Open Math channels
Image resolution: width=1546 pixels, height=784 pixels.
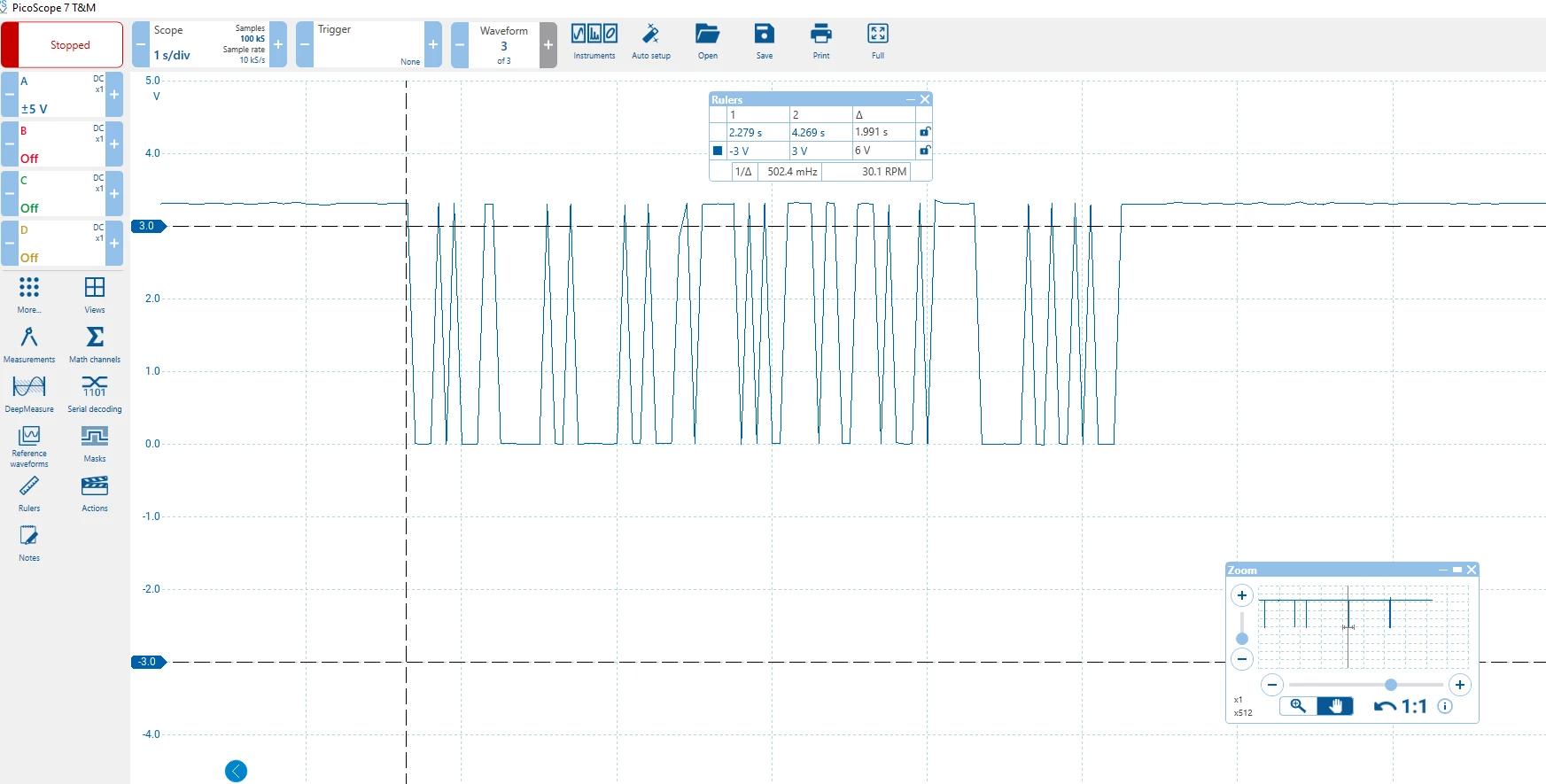[95, 344]
